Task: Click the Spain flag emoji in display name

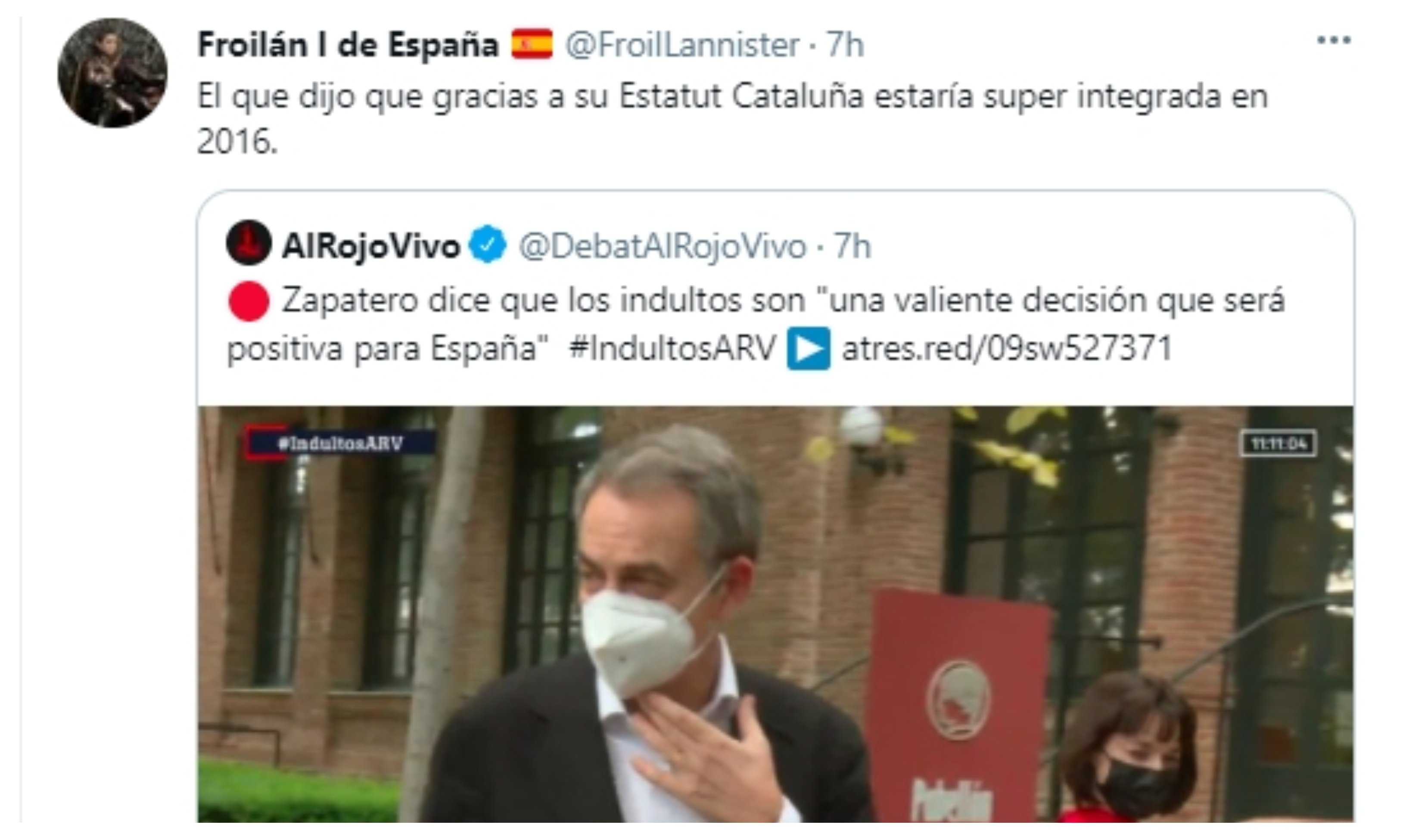Action: 532,44
